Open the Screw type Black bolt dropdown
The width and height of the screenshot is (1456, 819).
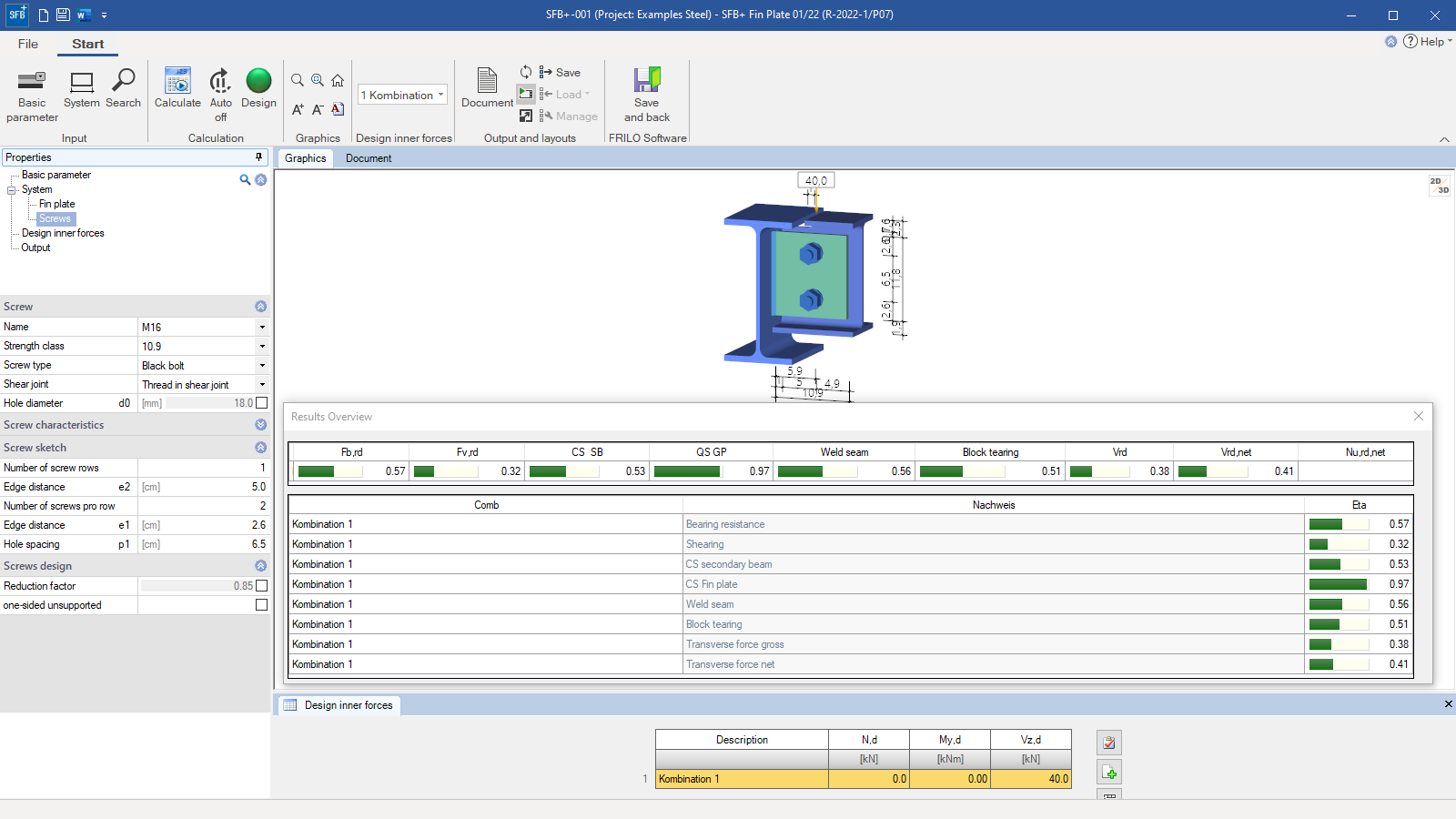point(262,365)
